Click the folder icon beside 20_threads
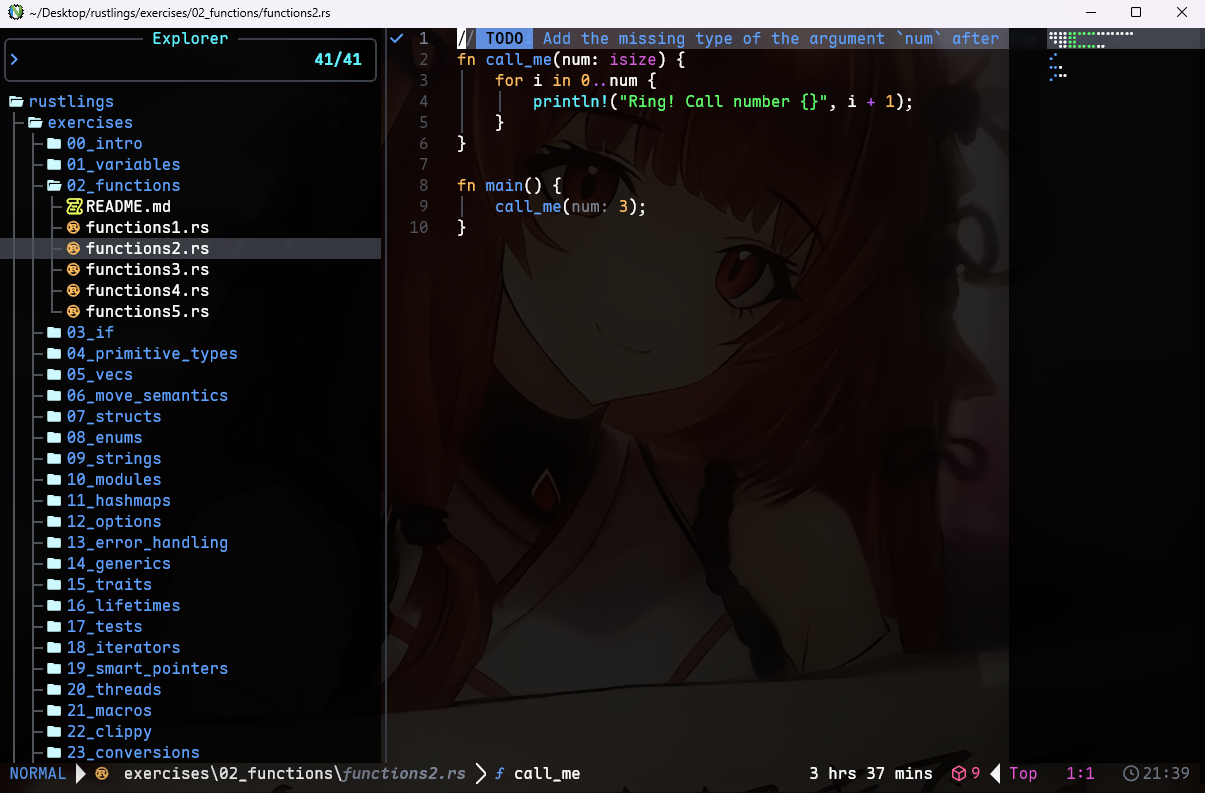 click(x=54, y=690)
